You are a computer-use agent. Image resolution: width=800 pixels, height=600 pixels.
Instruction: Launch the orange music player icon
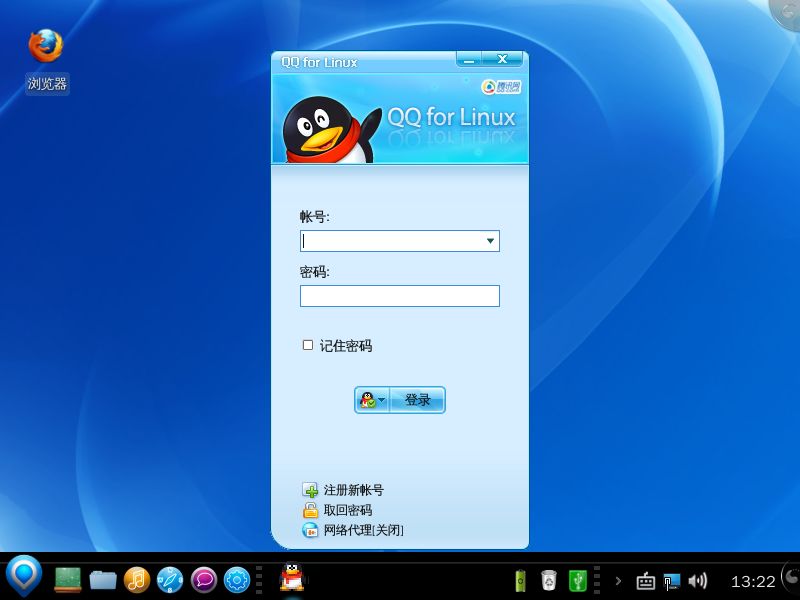pyautogui.click(x=137, y=580)
